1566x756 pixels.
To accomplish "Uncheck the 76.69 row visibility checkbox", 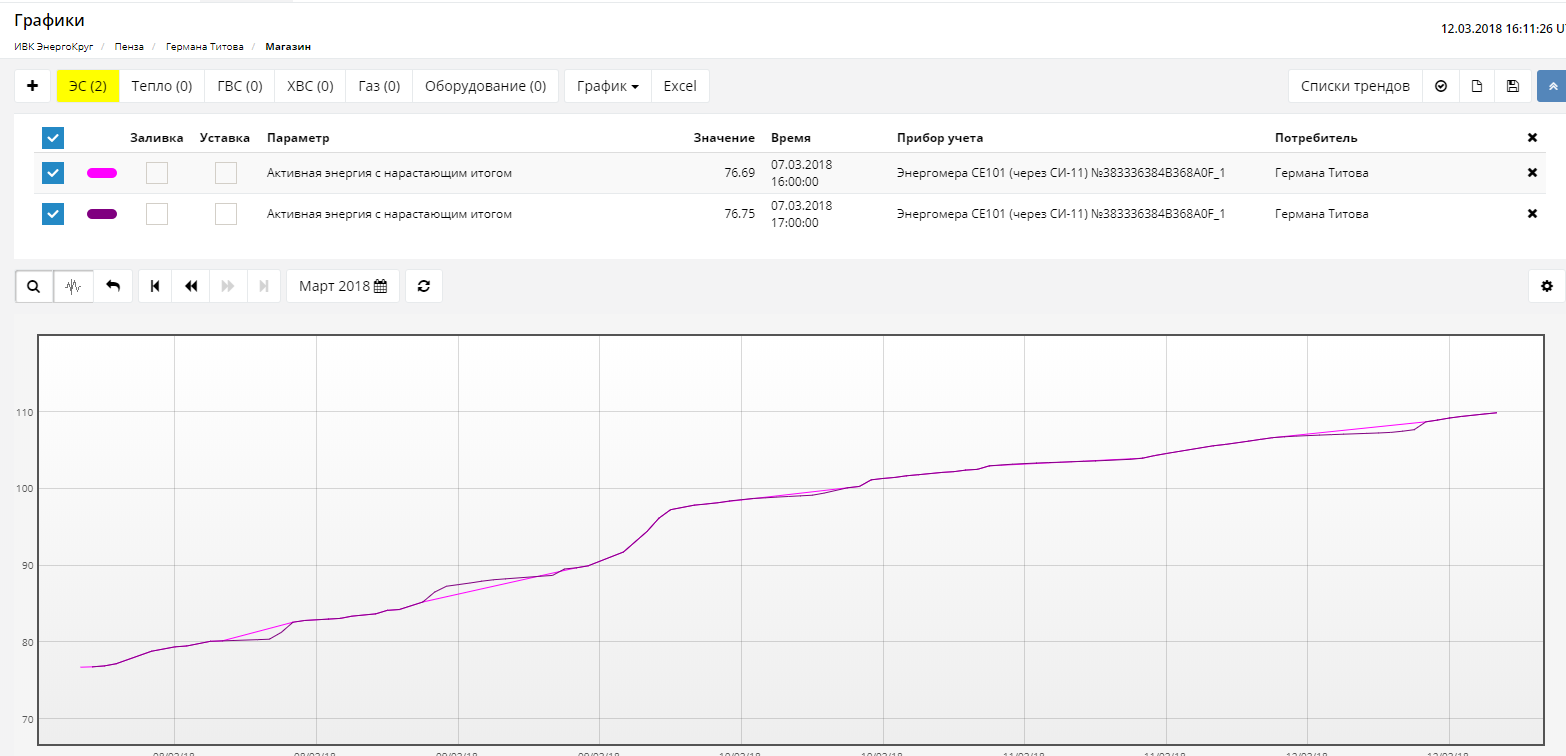I will pos(53,173).
